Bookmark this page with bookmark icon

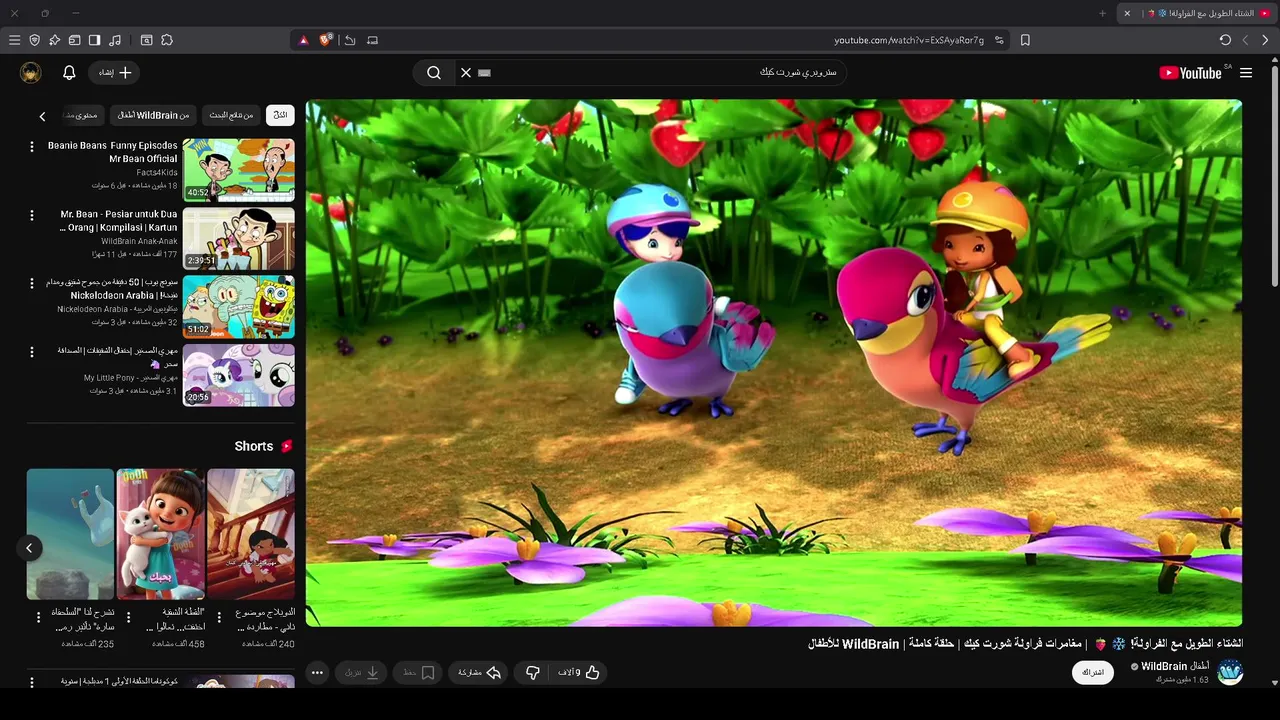click(x=1025, y=40)
